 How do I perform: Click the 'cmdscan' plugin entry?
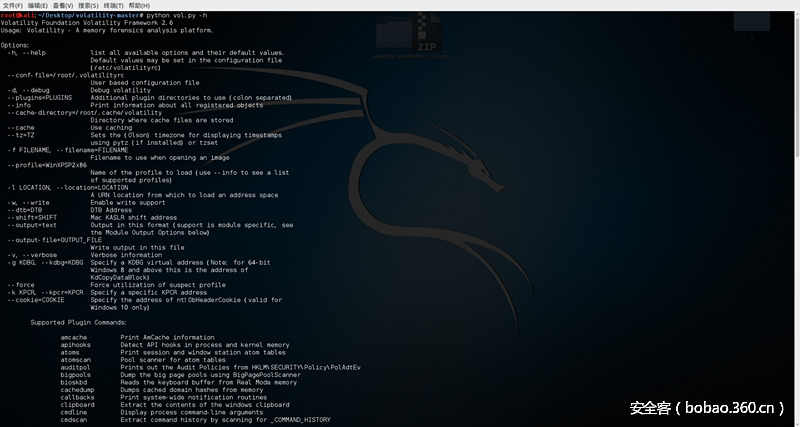coord(74,420)
